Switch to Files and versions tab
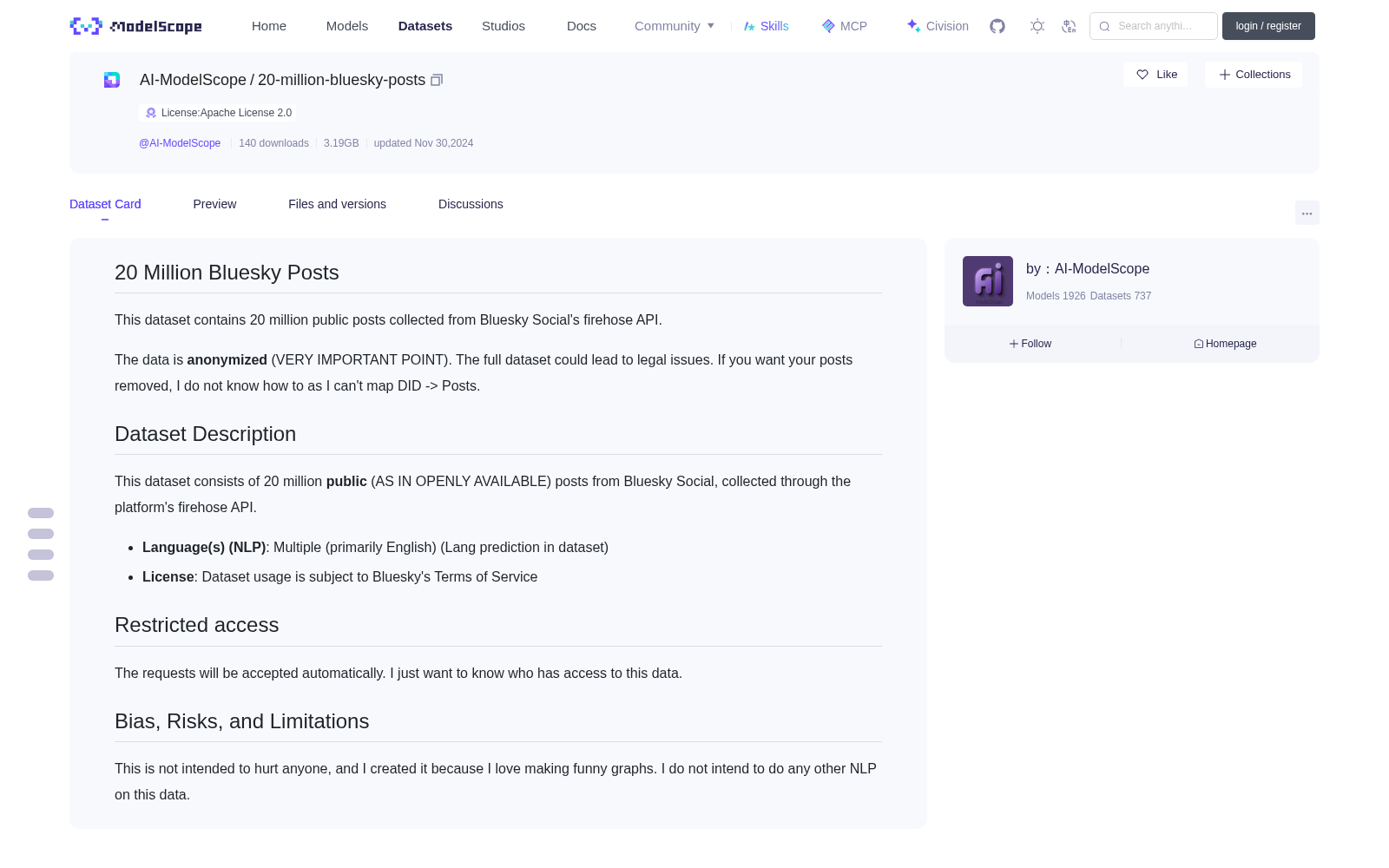 337,204
